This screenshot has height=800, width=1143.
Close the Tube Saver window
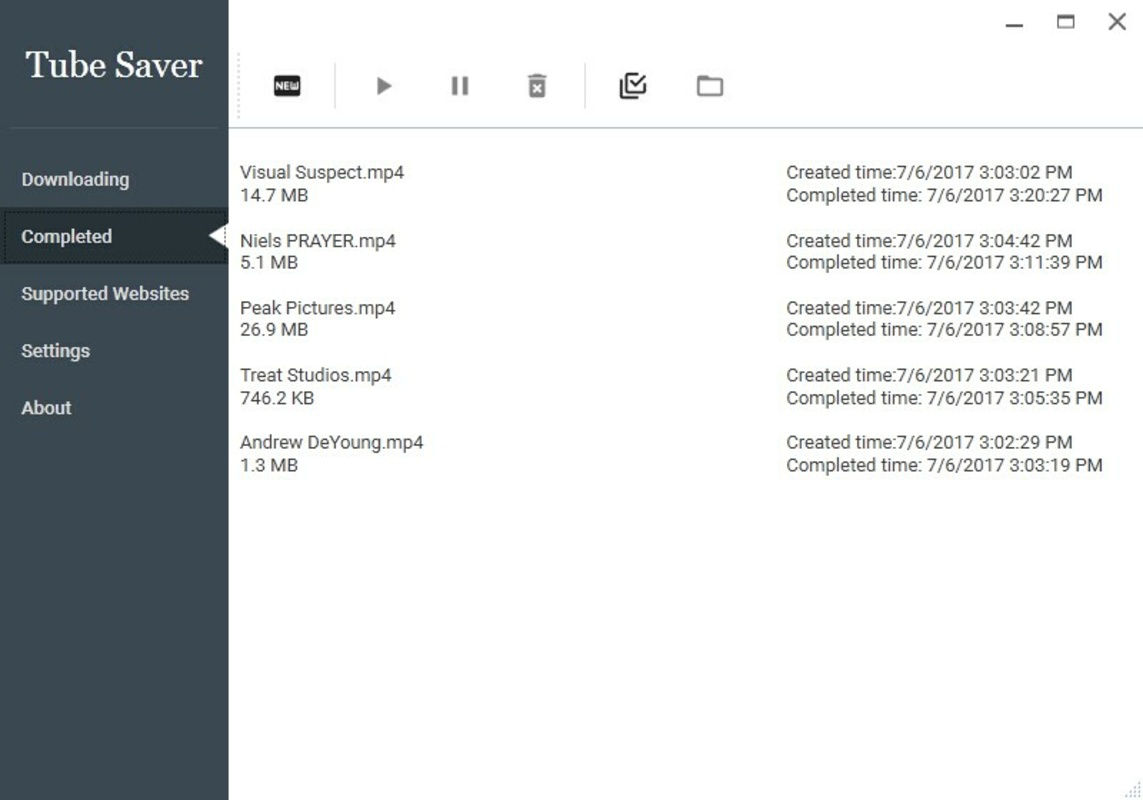tap(1117, 22)
